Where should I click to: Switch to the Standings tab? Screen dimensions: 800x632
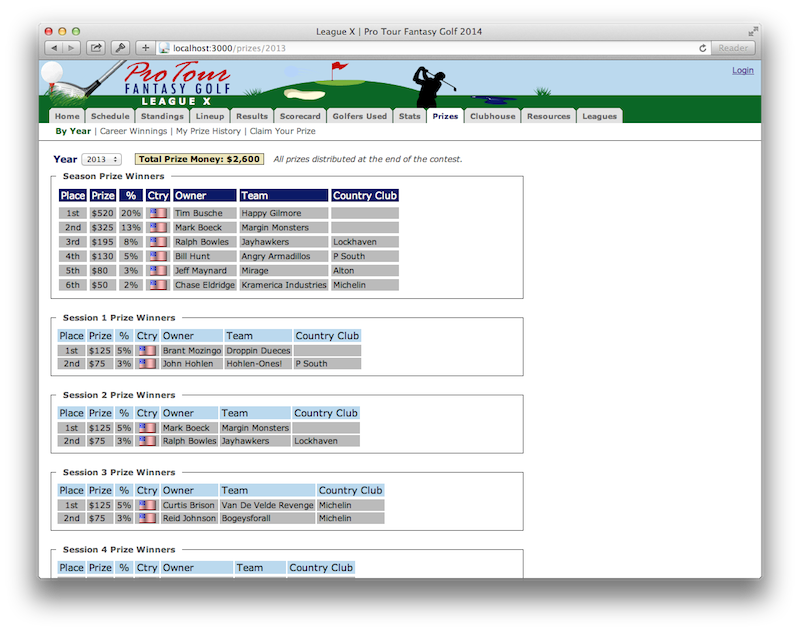(x=162, y=116)
